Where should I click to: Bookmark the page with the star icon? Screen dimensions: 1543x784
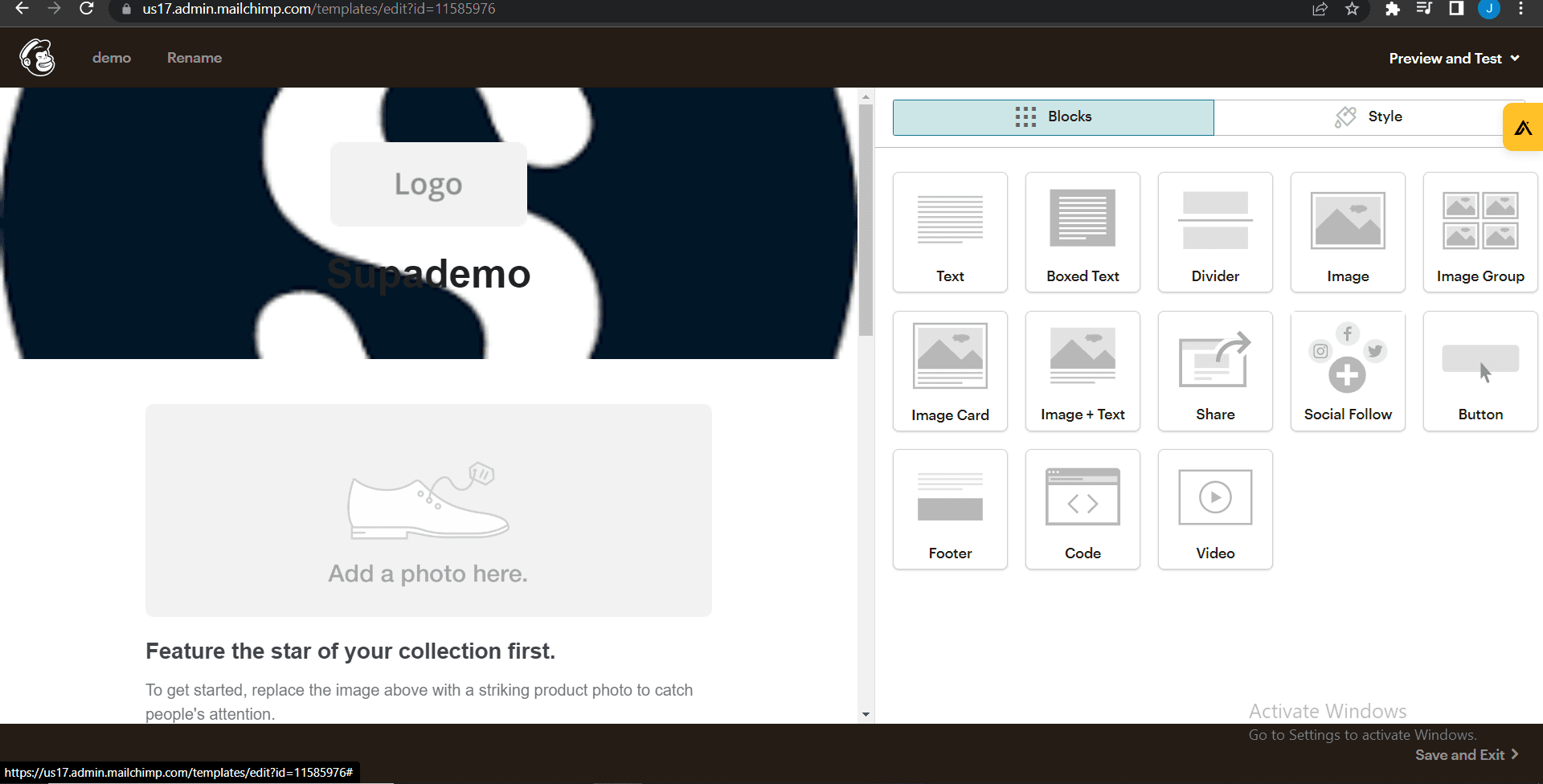point(1352,10)
